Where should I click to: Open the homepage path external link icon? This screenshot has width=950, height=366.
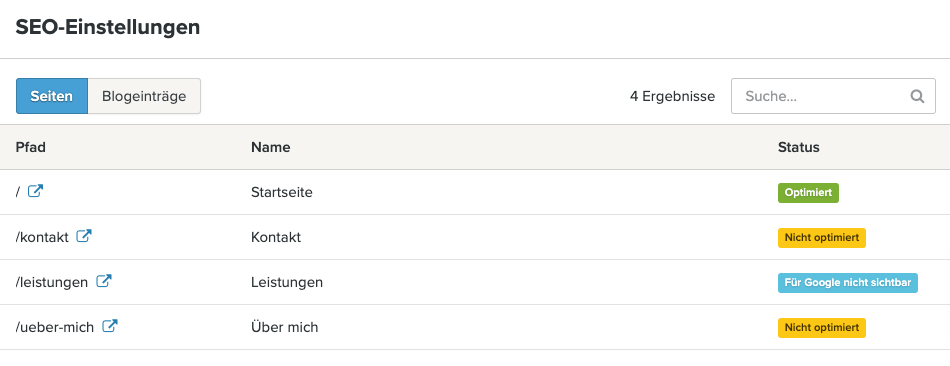tap(36, 191)
